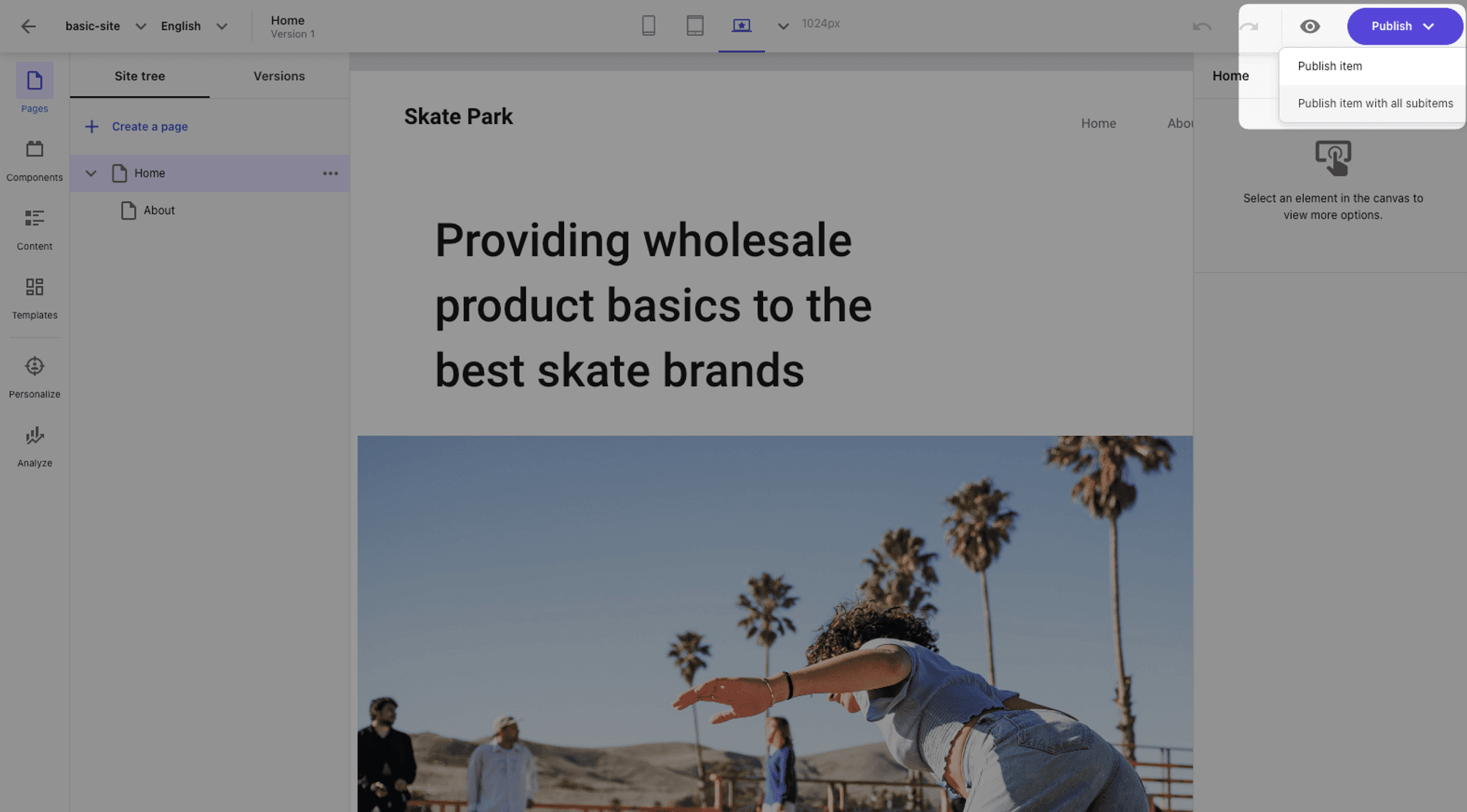The width and height of the screenshot is (1467, 812).
Task: Switch to tablet device preview
Action: click(695, 26)
